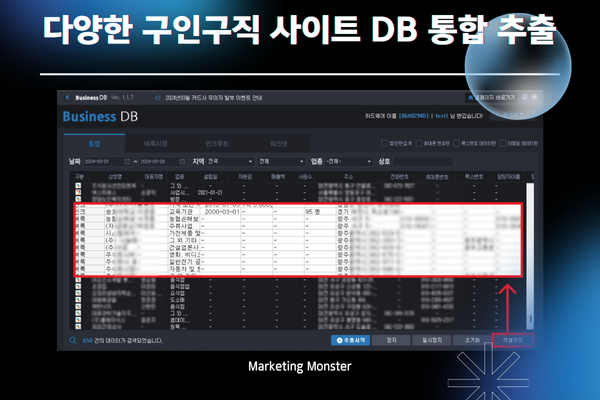Screen dimensions: 600x400
Task: Click the 담당자이름 column header
Action: coord(509,177)
